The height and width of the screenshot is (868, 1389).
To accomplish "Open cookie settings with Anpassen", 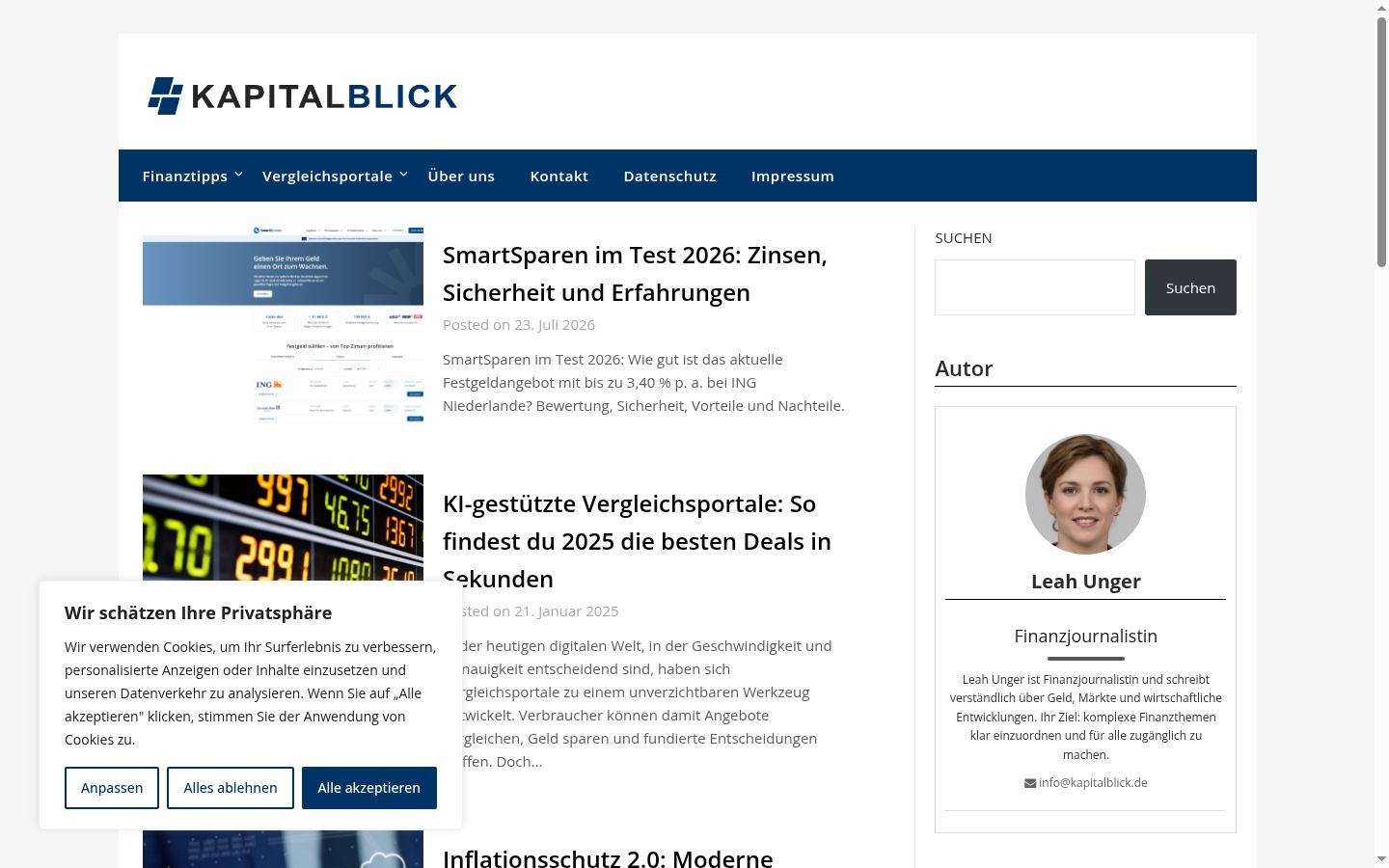I will [x=112, y=788].
